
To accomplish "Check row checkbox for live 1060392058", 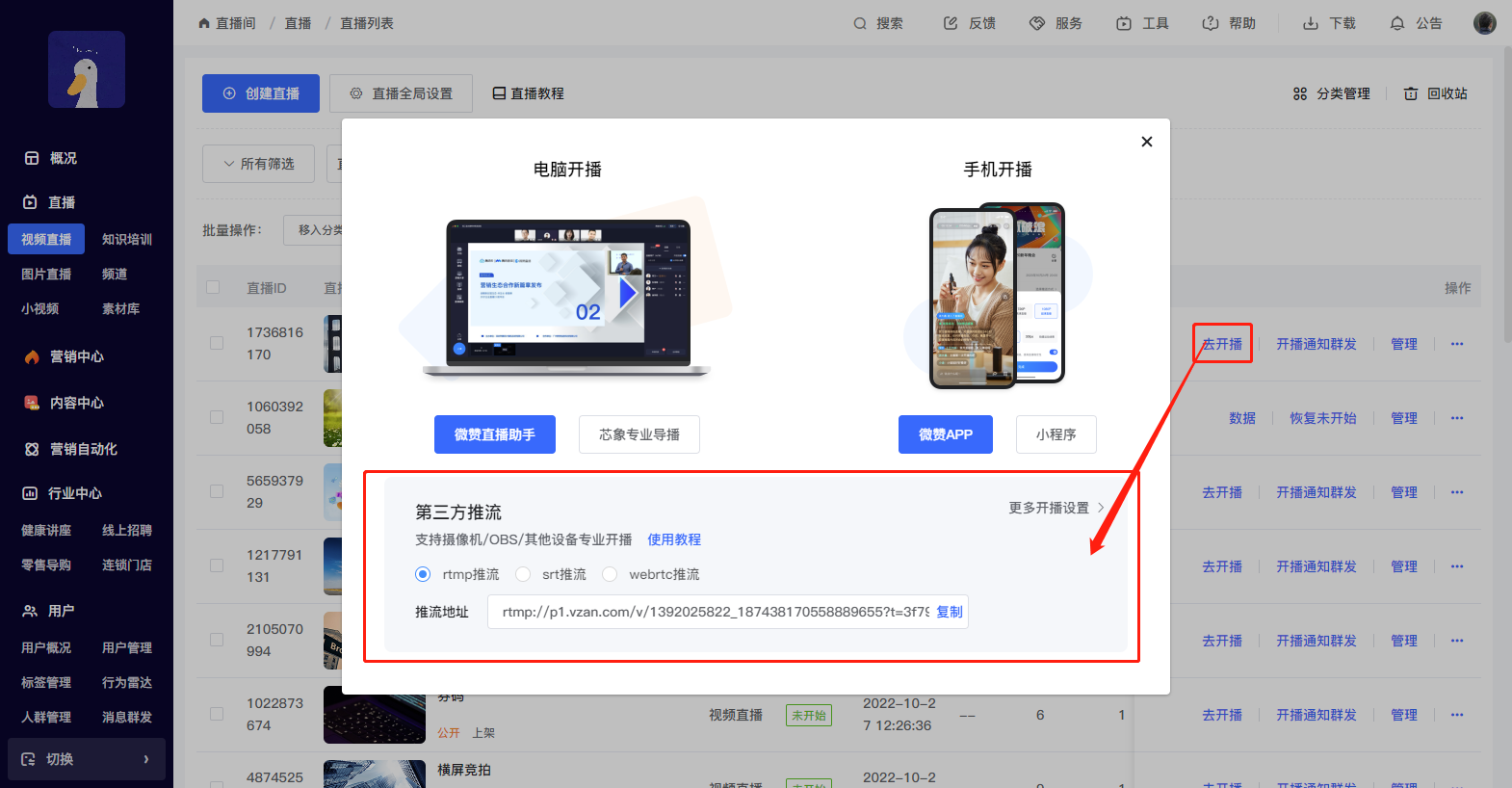I will (x=217, y=417).
